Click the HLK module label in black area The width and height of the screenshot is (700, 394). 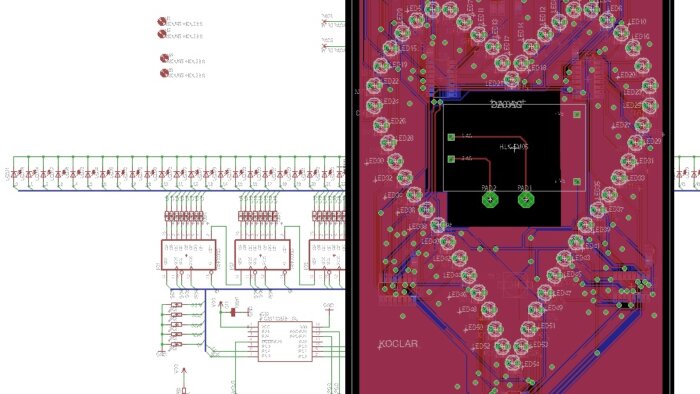[x=514, y=147]
